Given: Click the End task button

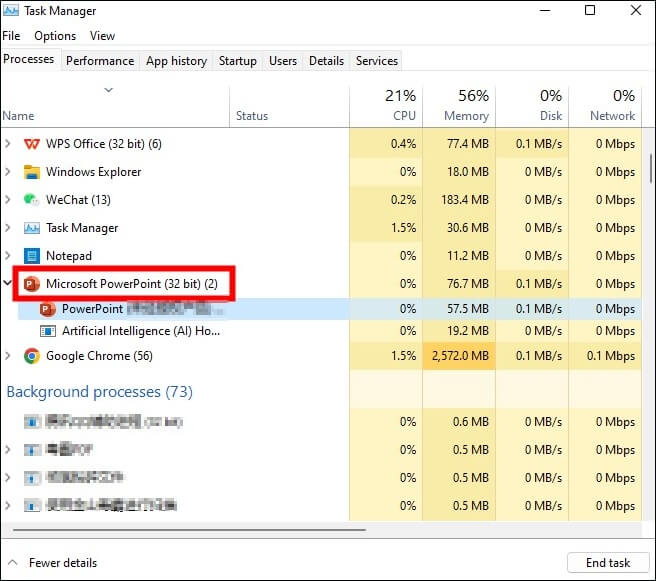Looking at the screenshot, I should click(608, 563).
